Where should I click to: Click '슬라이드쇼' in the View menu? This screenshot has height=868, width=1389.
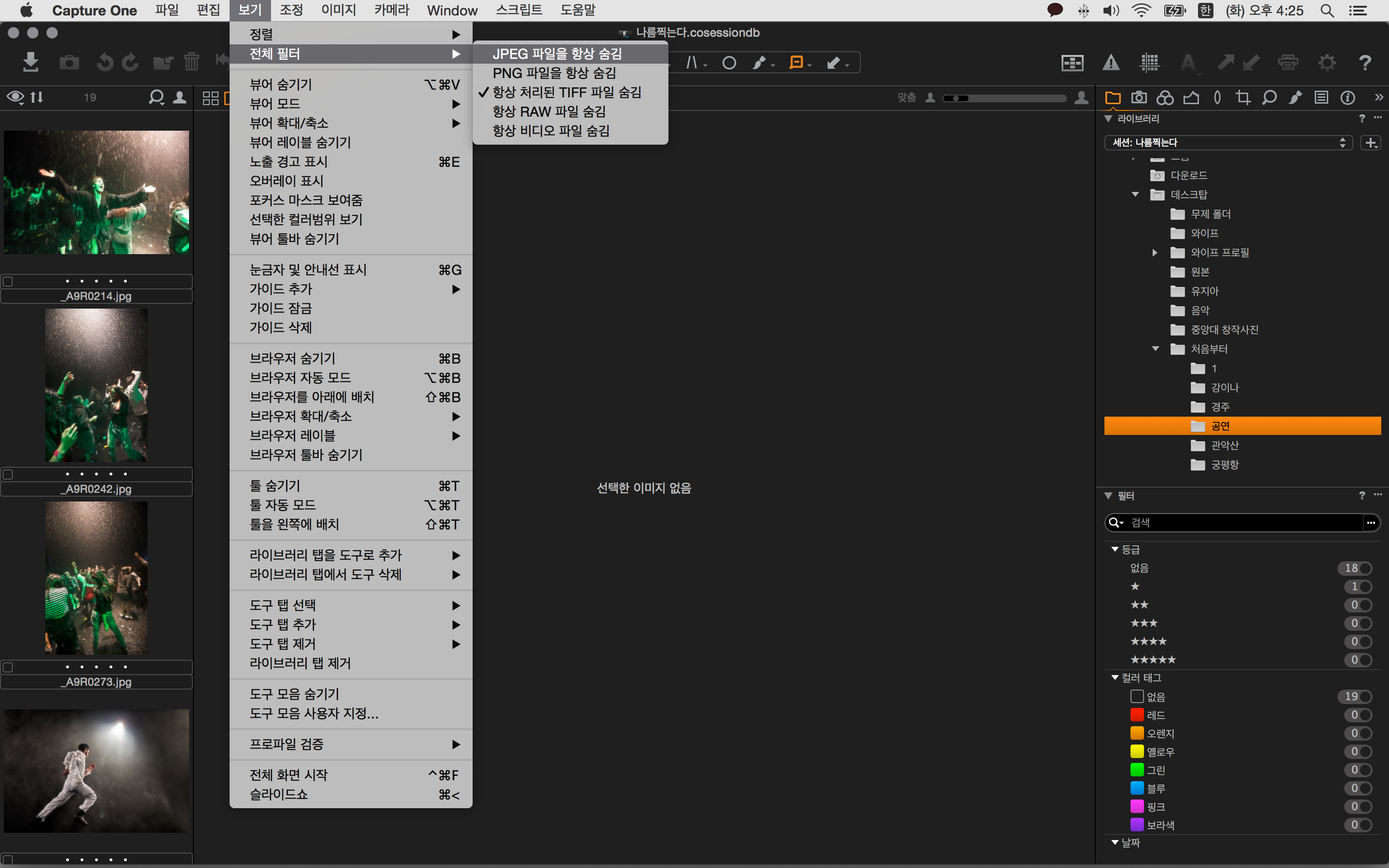coord(279,795)
